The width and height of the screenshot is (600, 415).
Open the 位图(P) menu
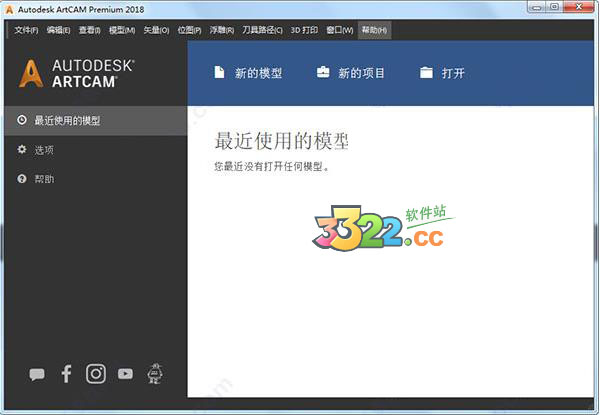[189, 30]
